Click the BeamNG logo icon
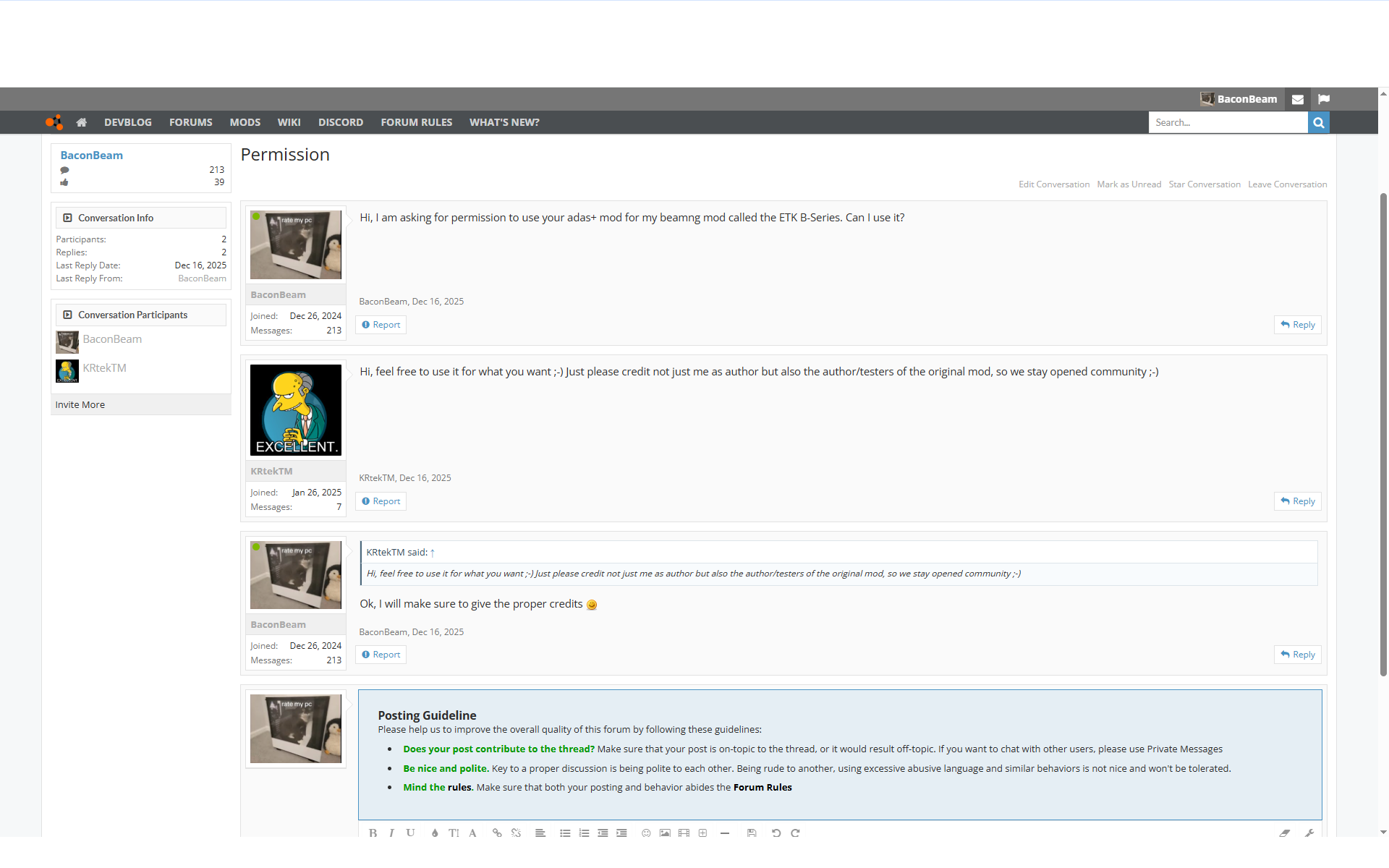The width and height of the screenshot is (1389, 868). [54, 122]
